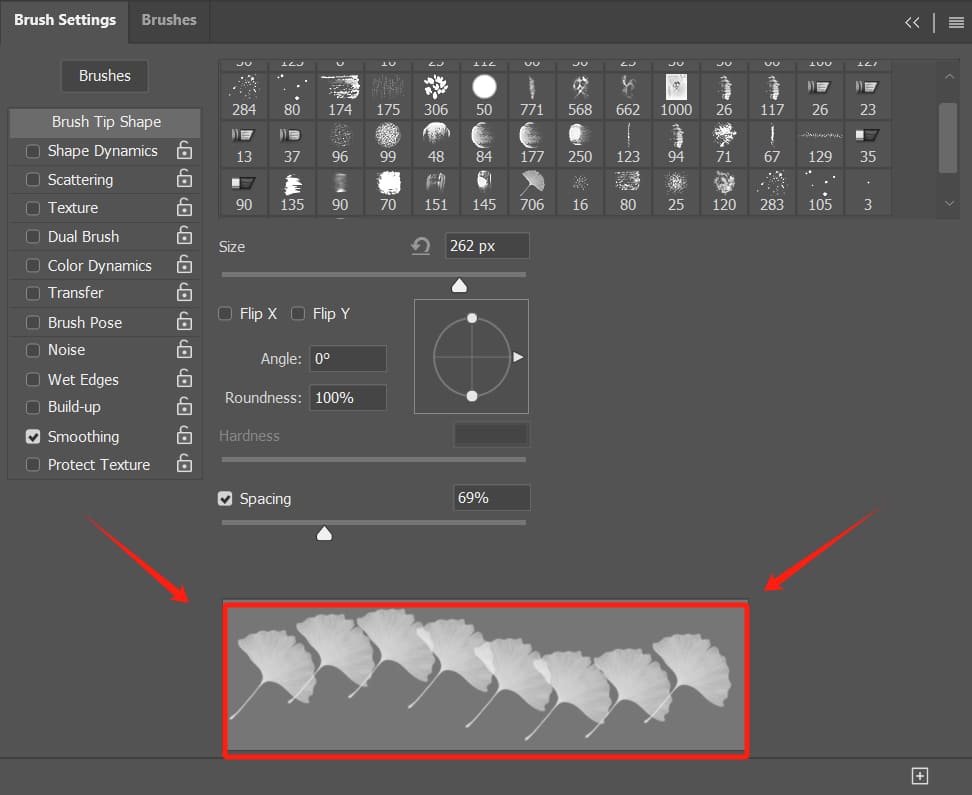Open the Dual Brush settings

[x=83, y=237]
